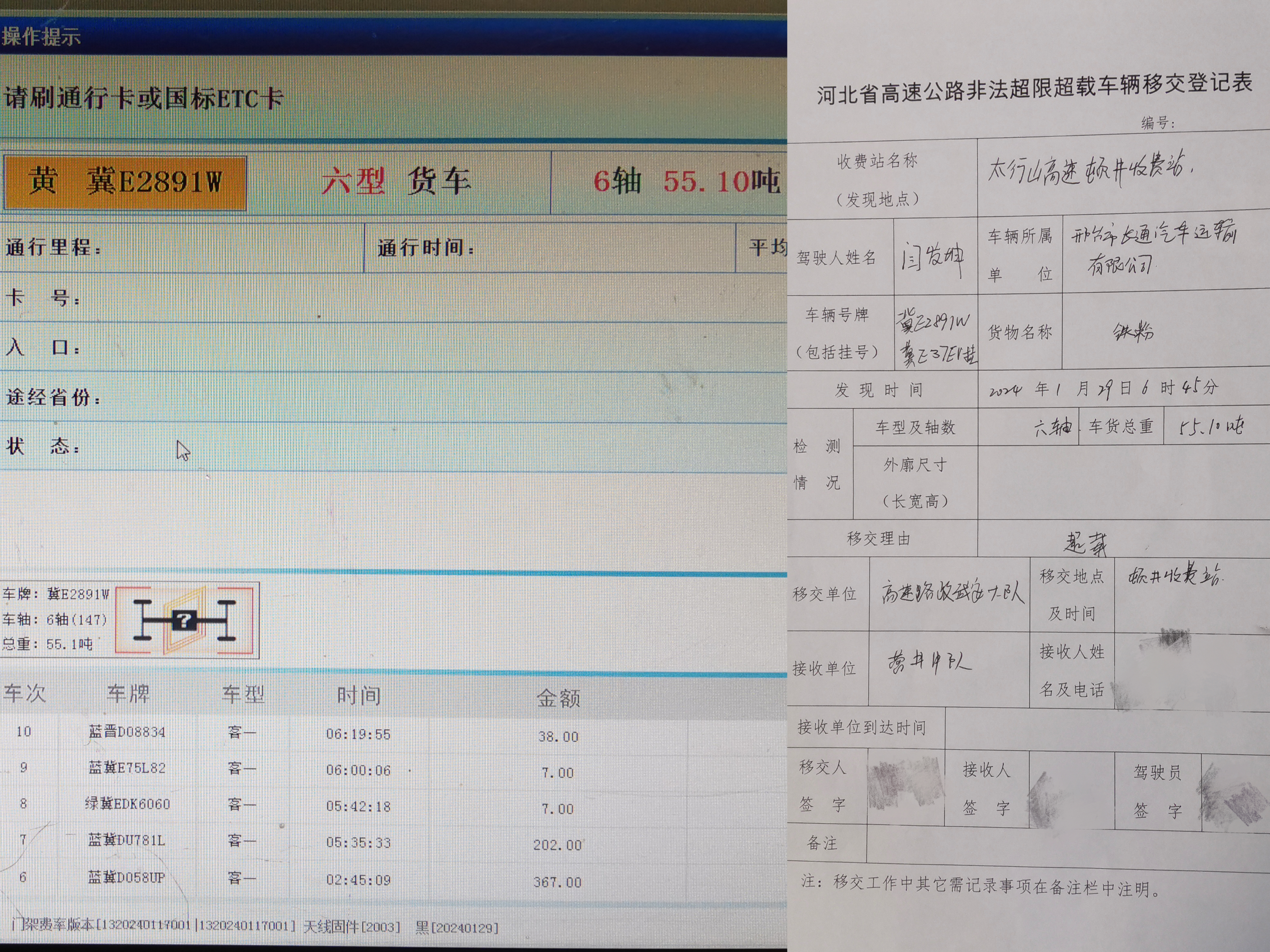Click the 驾驶人姓名 label cell

click(x=840, y=258)
